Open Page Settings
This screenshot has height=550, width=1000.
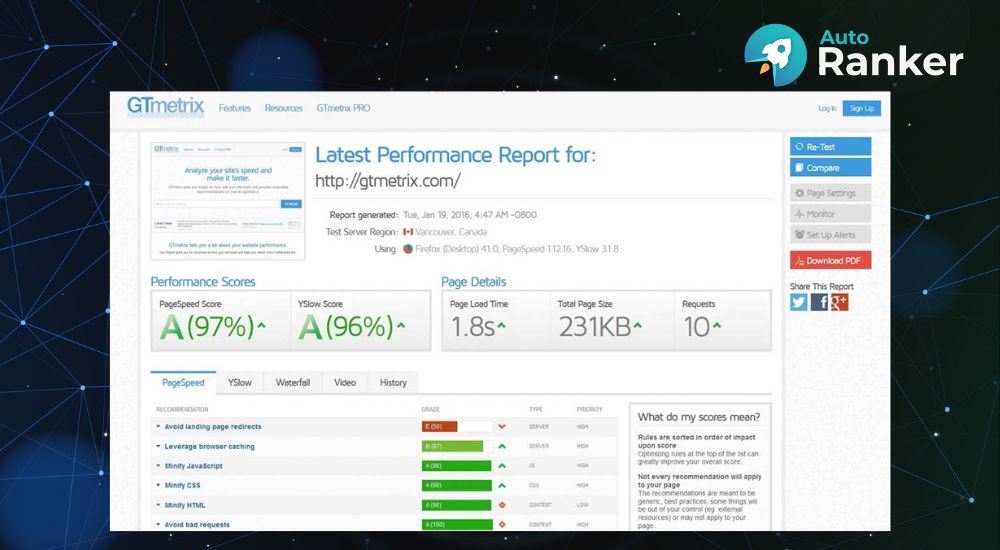[830, 193]
